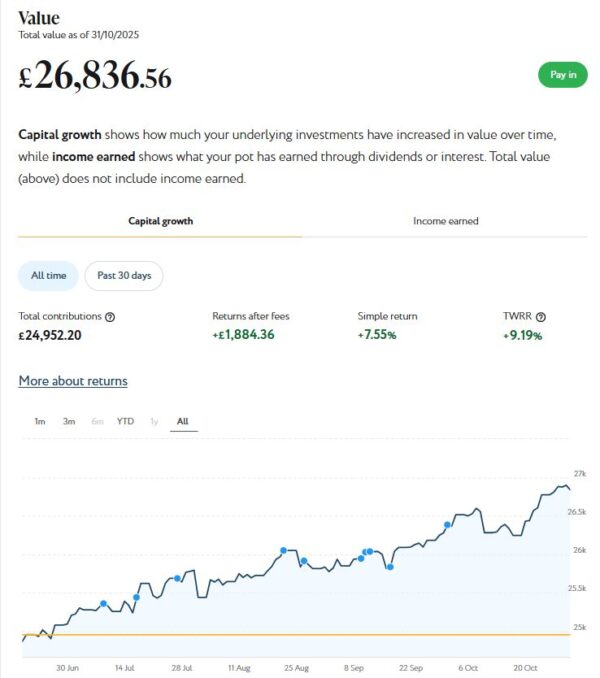Screen dimensions: 600x678
Task: Click the orange contributions baseline on chart
Action: 300,634
